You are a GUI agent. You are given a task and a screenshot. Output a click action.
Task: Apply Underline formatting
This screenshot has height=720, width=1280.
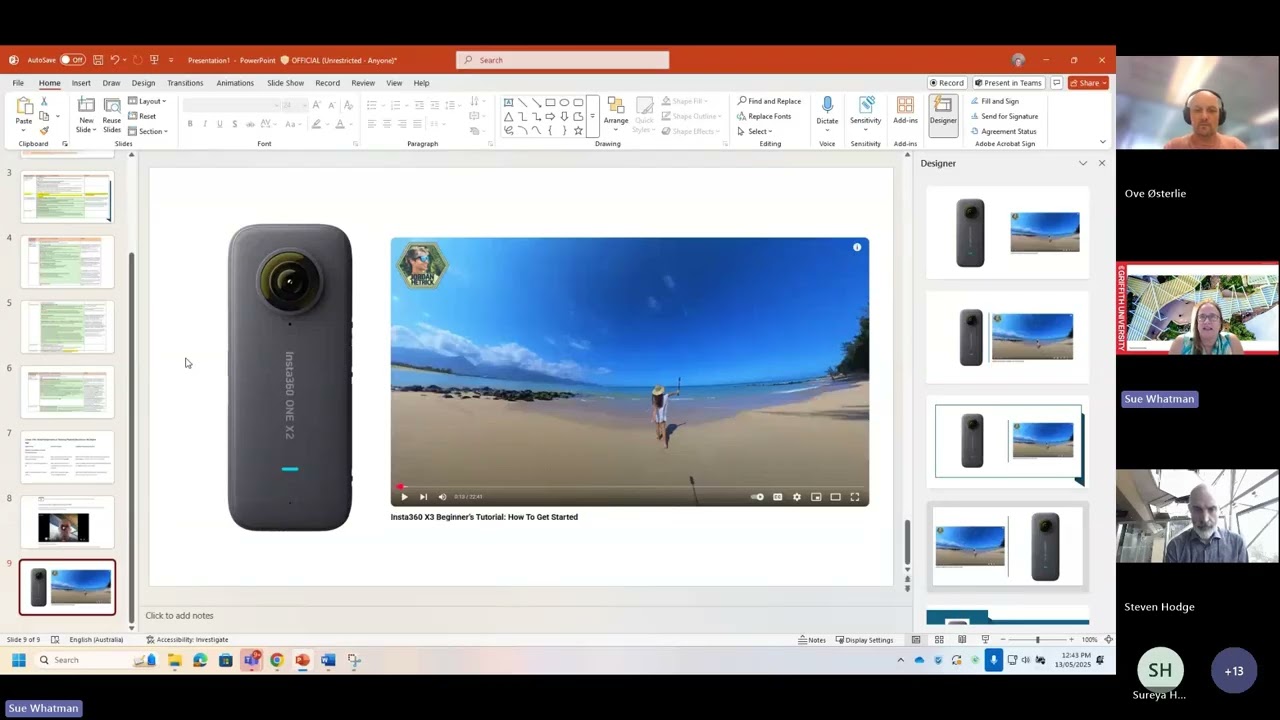219,124
